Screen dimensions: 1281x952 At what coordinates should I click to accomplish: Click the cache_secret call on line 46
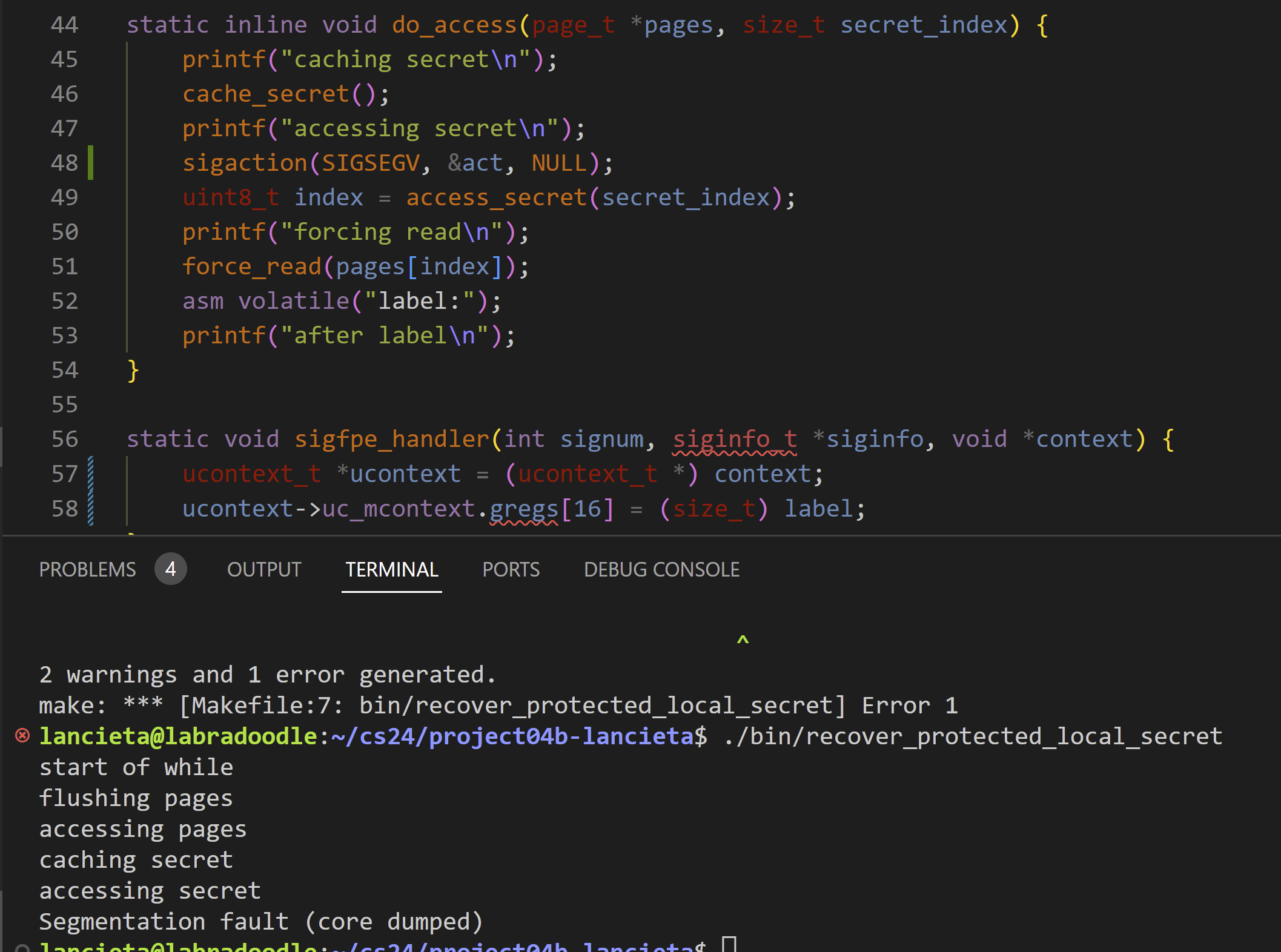(x=266, y=94)
